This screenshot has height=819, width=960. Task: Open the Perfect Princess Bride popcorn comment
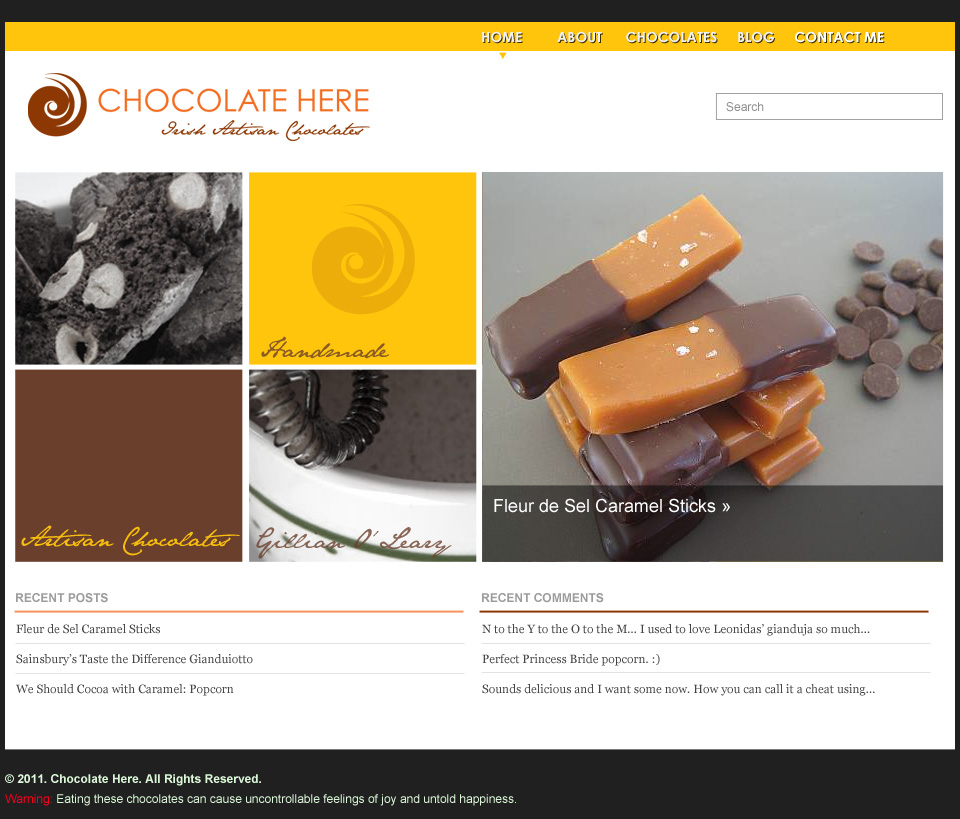click(571, 659)
